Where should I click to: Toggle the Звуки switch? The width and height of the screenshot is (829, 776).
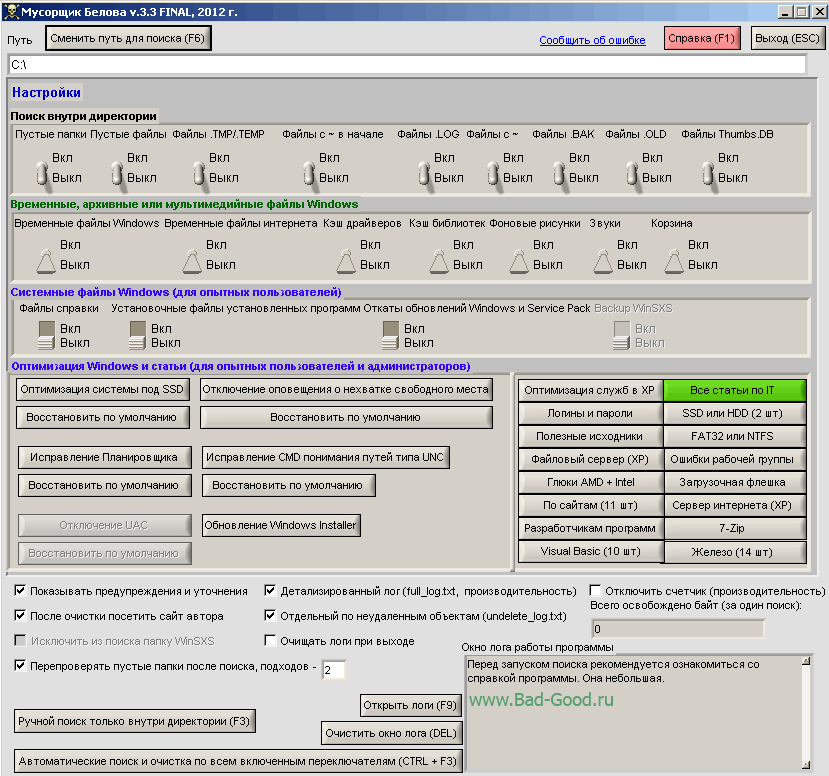click(603, 262)
